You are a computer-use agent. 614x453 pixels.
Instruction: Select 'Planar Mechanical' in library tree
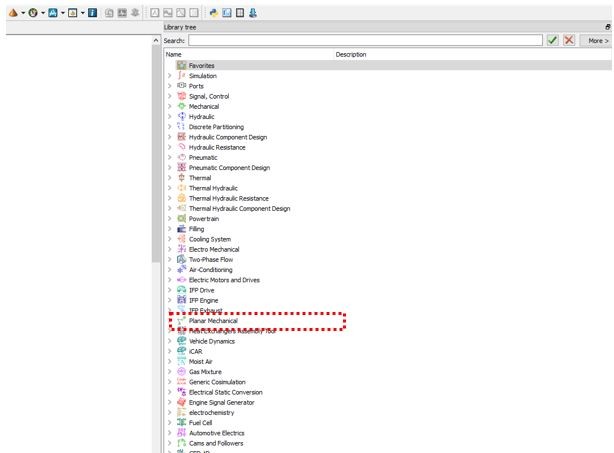213,321
